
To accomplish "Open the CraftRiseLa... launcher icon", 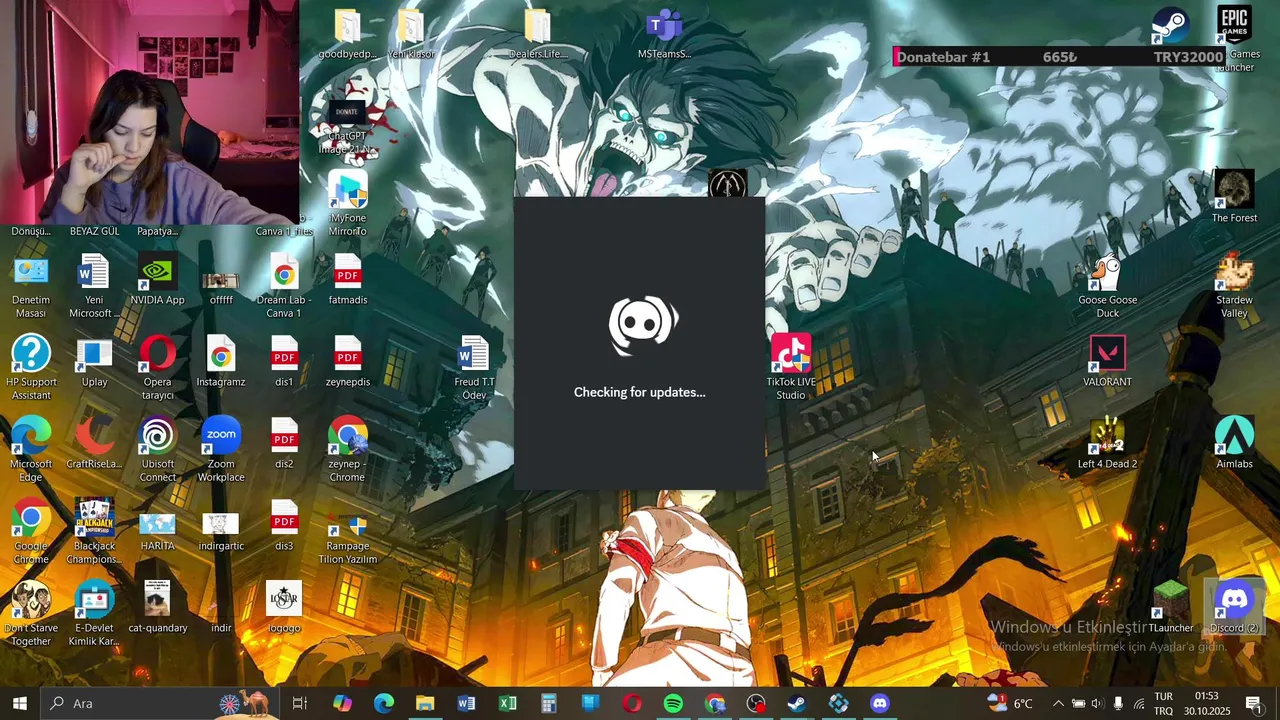I will click(x=94, y=443).
